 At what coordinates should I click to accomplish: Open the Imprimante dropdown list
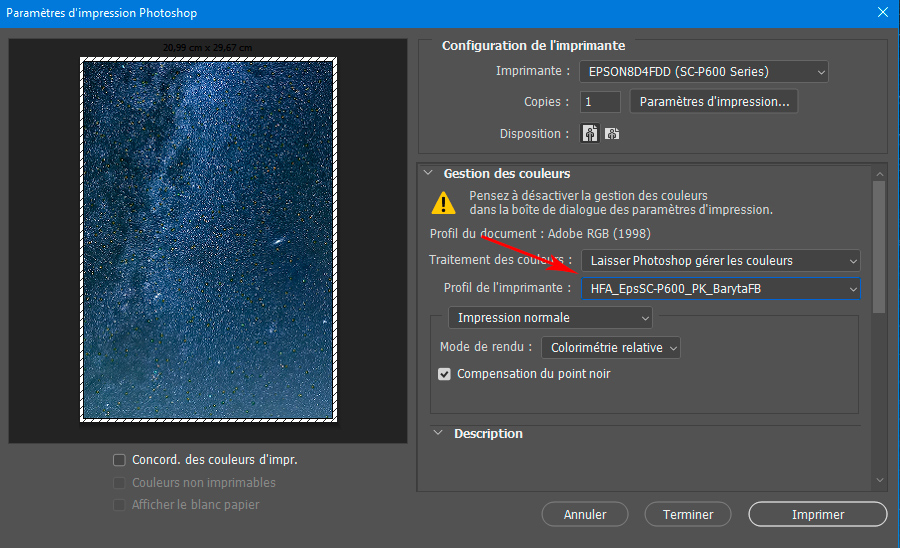pyautogui.click(x=704, y=72)
